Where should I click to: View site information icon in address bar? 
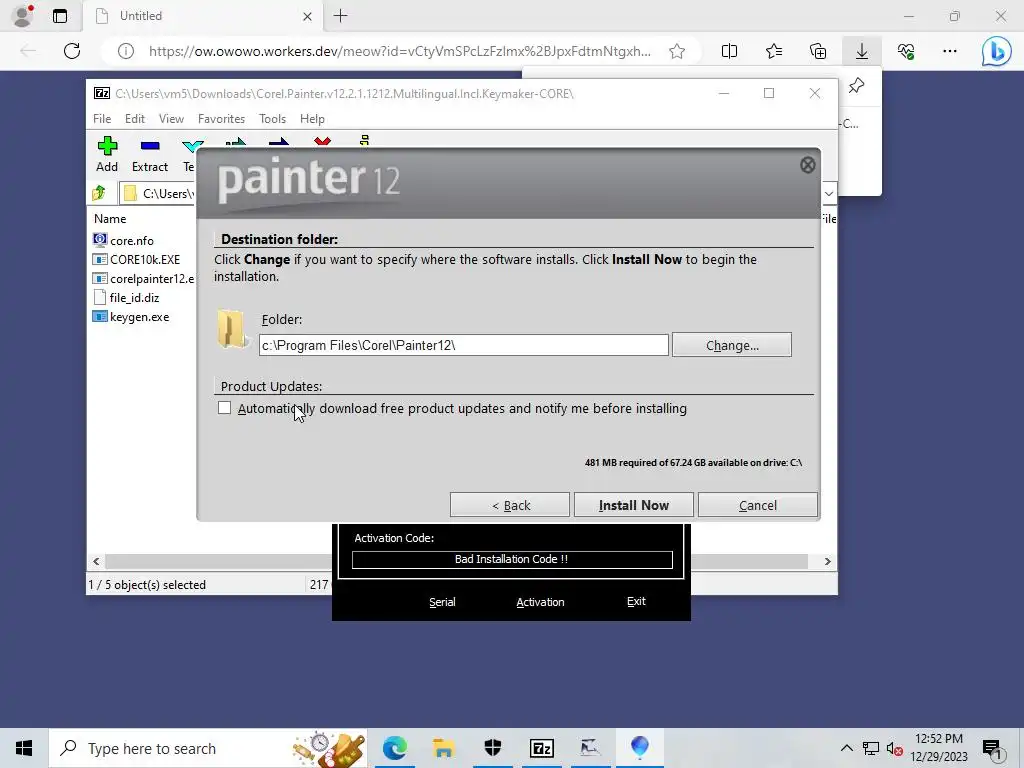[125, 51]
